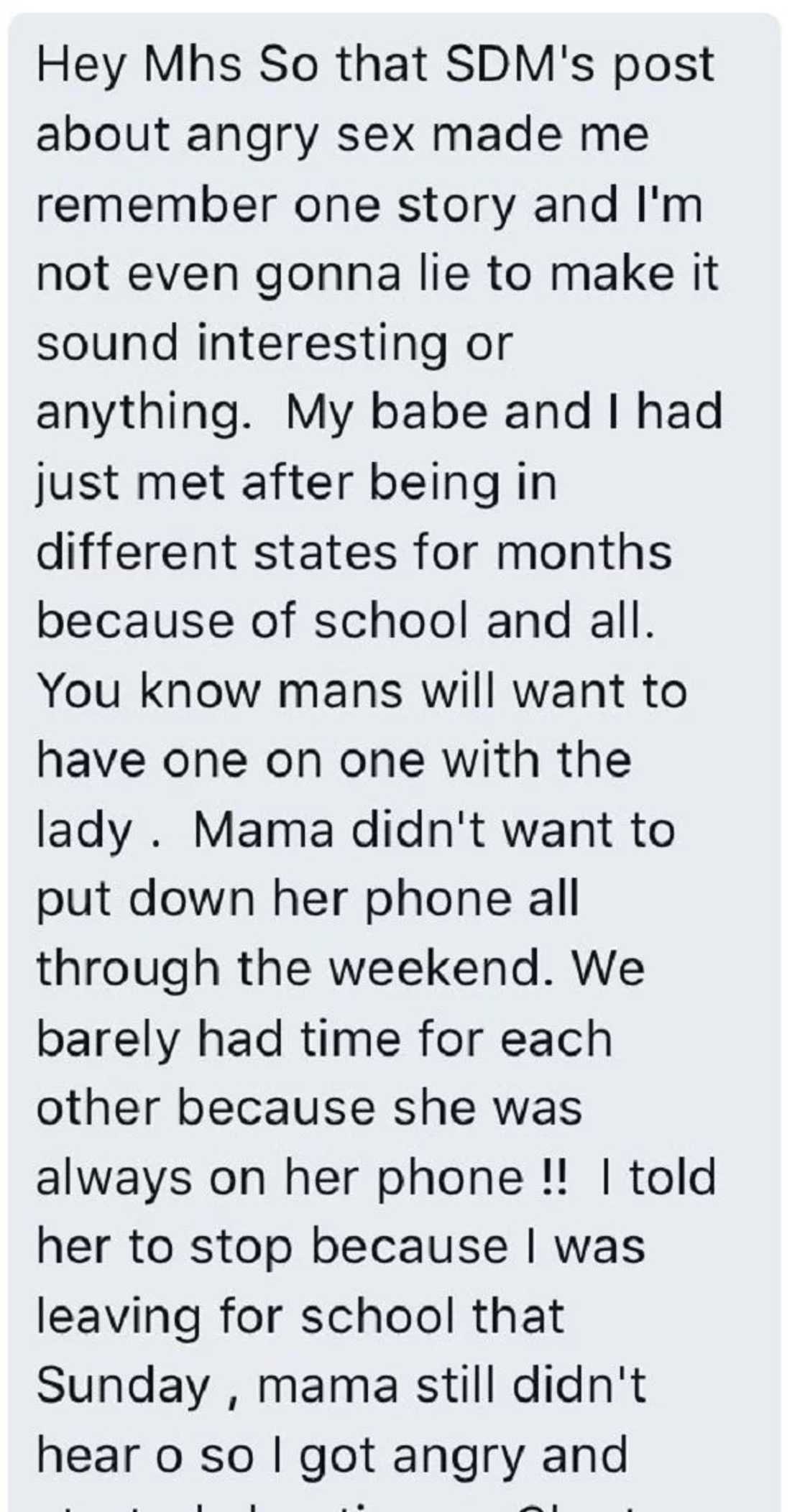
Task: Click the word "Sunday" in the text
Action: (122, 1387)
